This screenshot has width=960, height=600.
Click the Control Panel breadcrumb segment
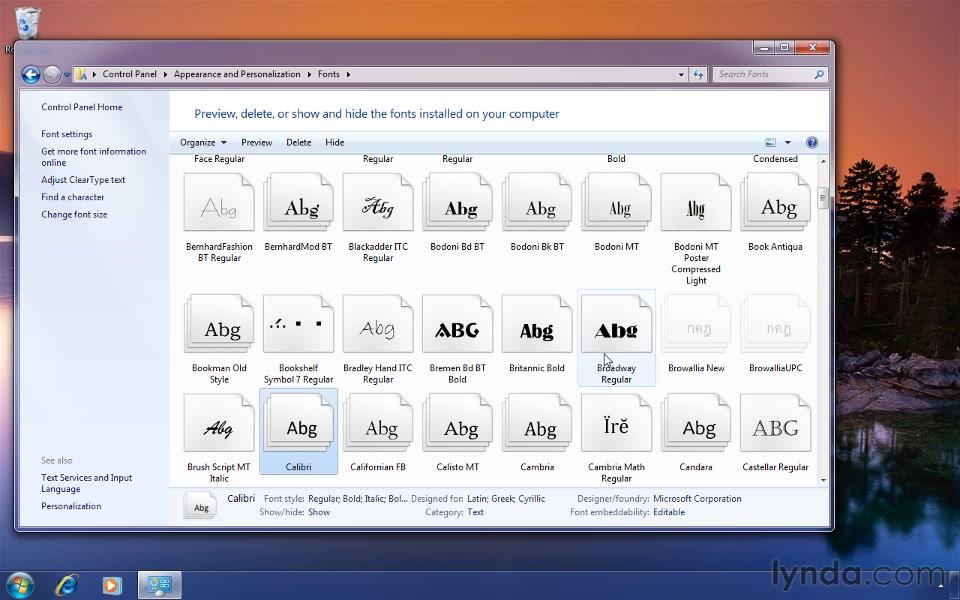tap(129, 74)
